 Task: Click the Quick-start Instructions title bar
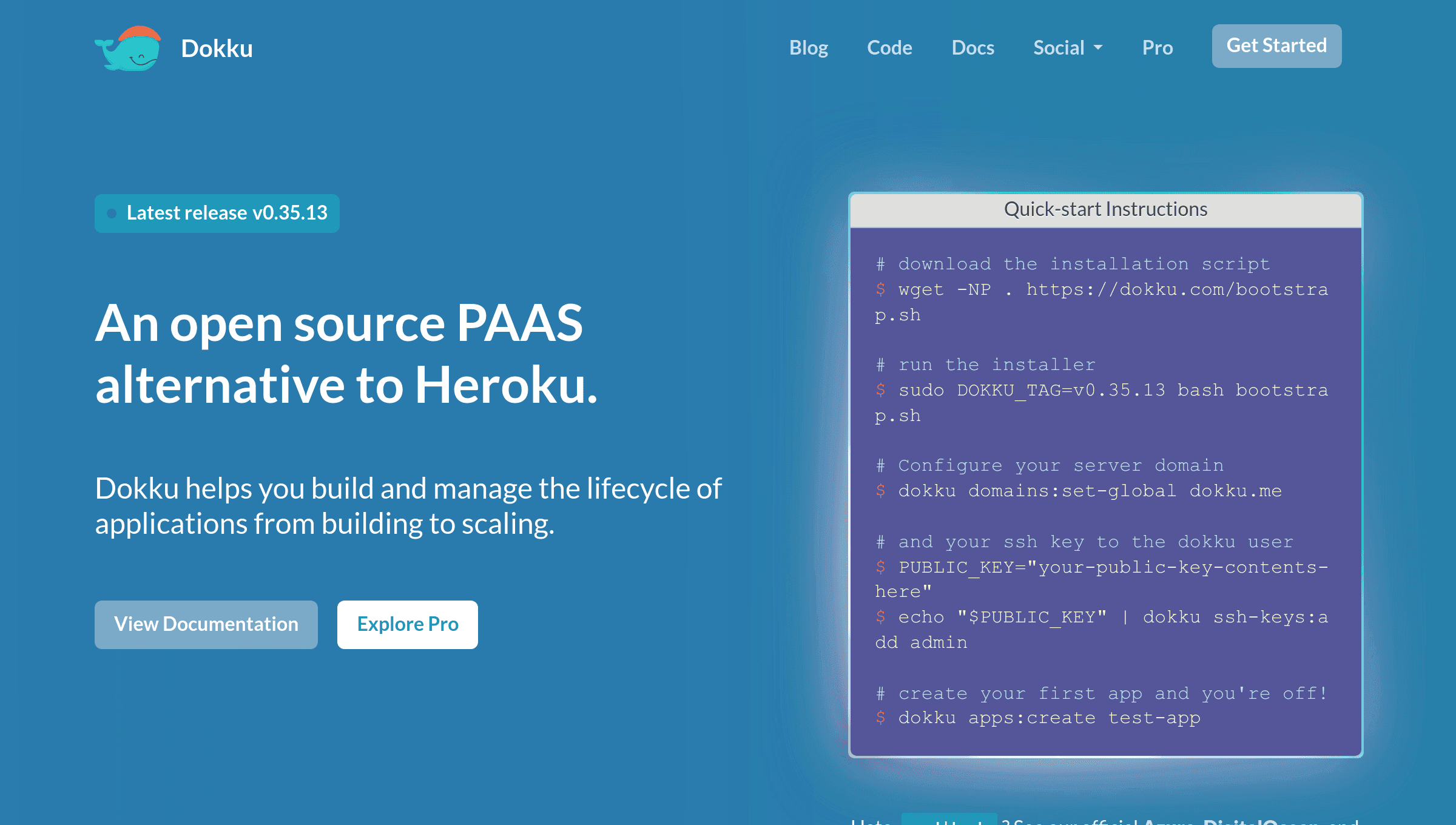pos(1105,209)
